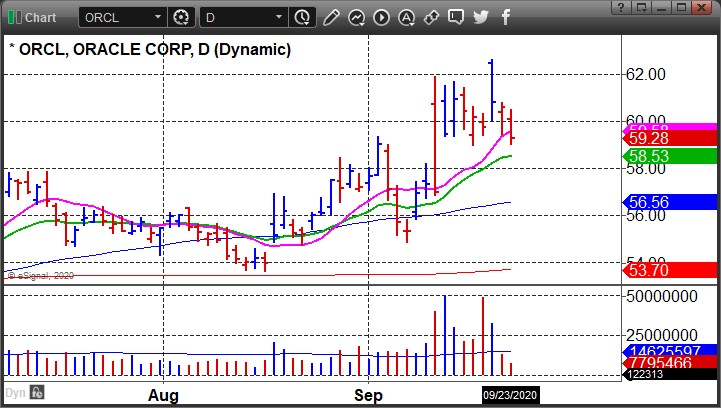Click the red 7795466 volume label
Image resolution: width=721 pixels, height=408 pixels.
tap(670, 362)
